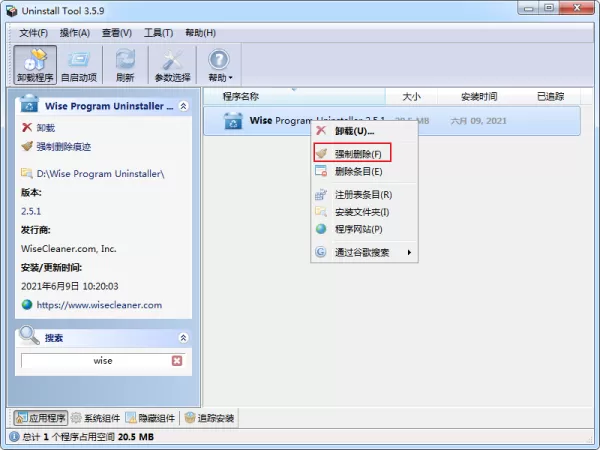Open the D:\Wise Program Uninstaller\ folder link
The height and width of the screenshot is (450, 600).
[100, 174]
